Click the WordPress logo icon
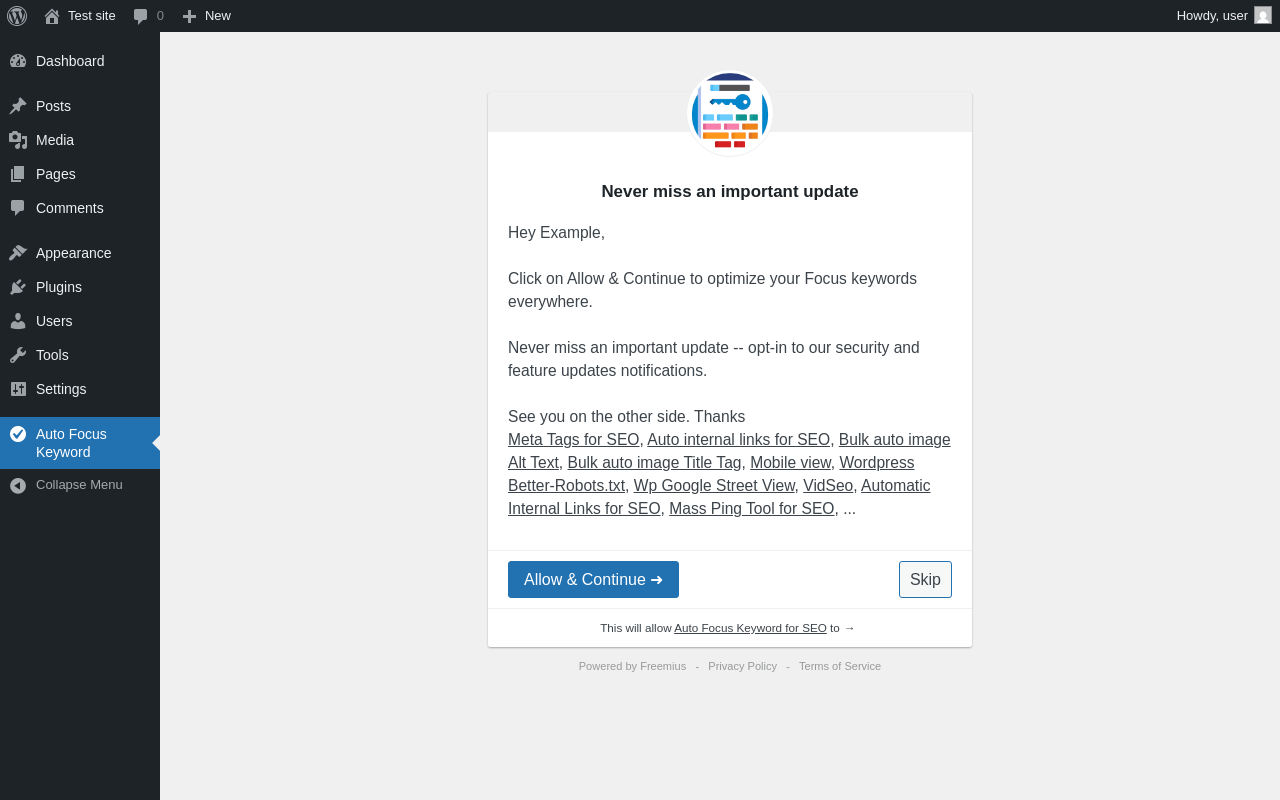 coord(17,16)
